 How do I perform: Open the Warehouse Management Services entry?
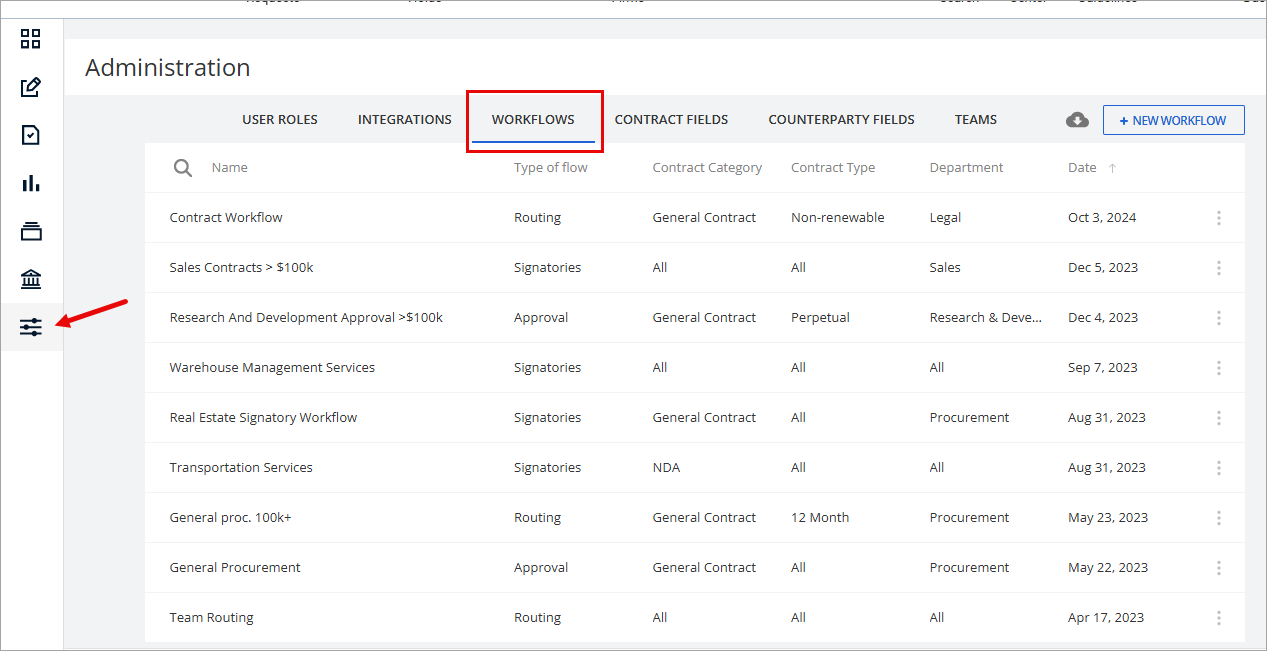tap(272, 368)
